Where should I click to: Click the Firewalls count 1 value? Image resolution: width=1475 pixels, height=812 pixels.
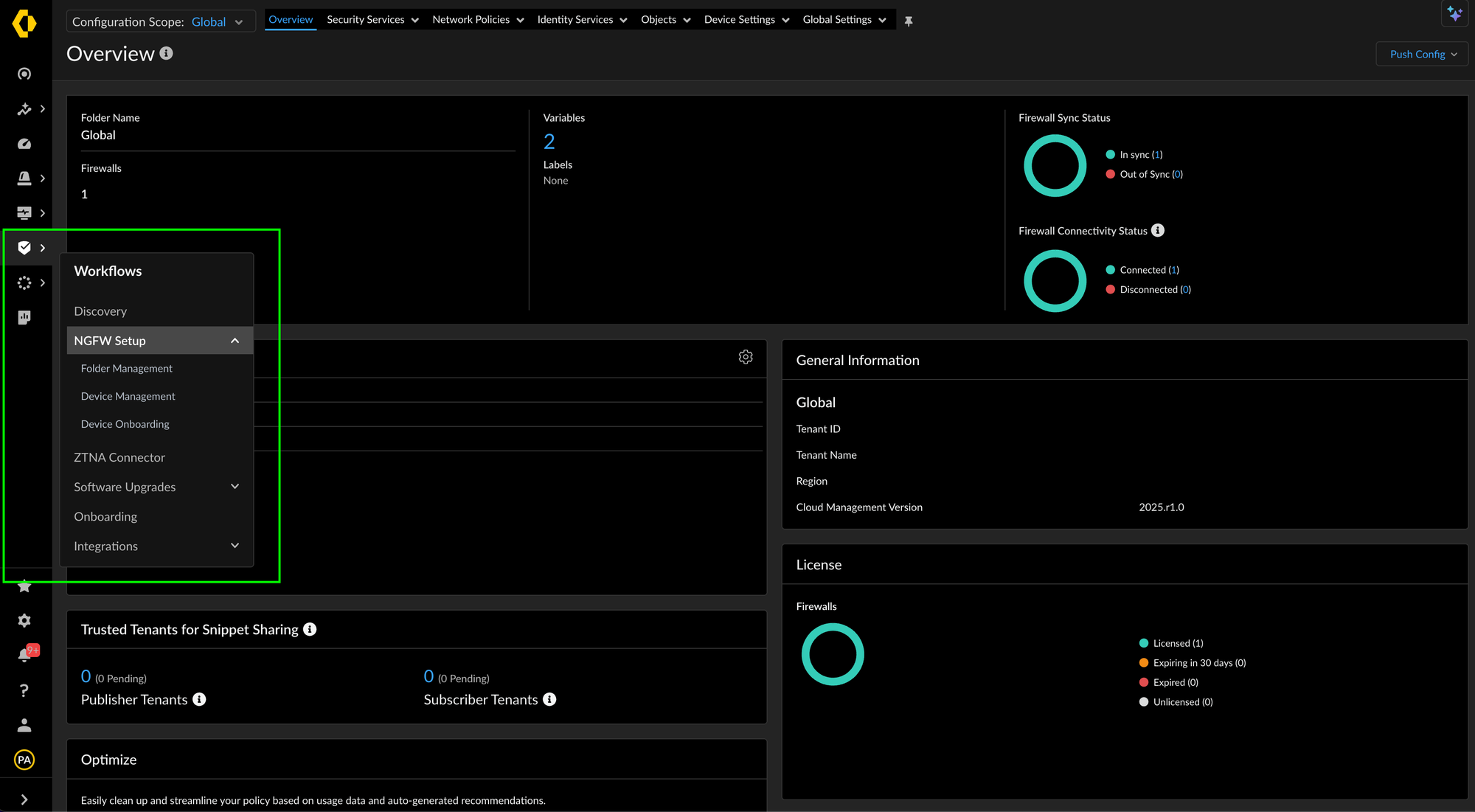[85, 194]
